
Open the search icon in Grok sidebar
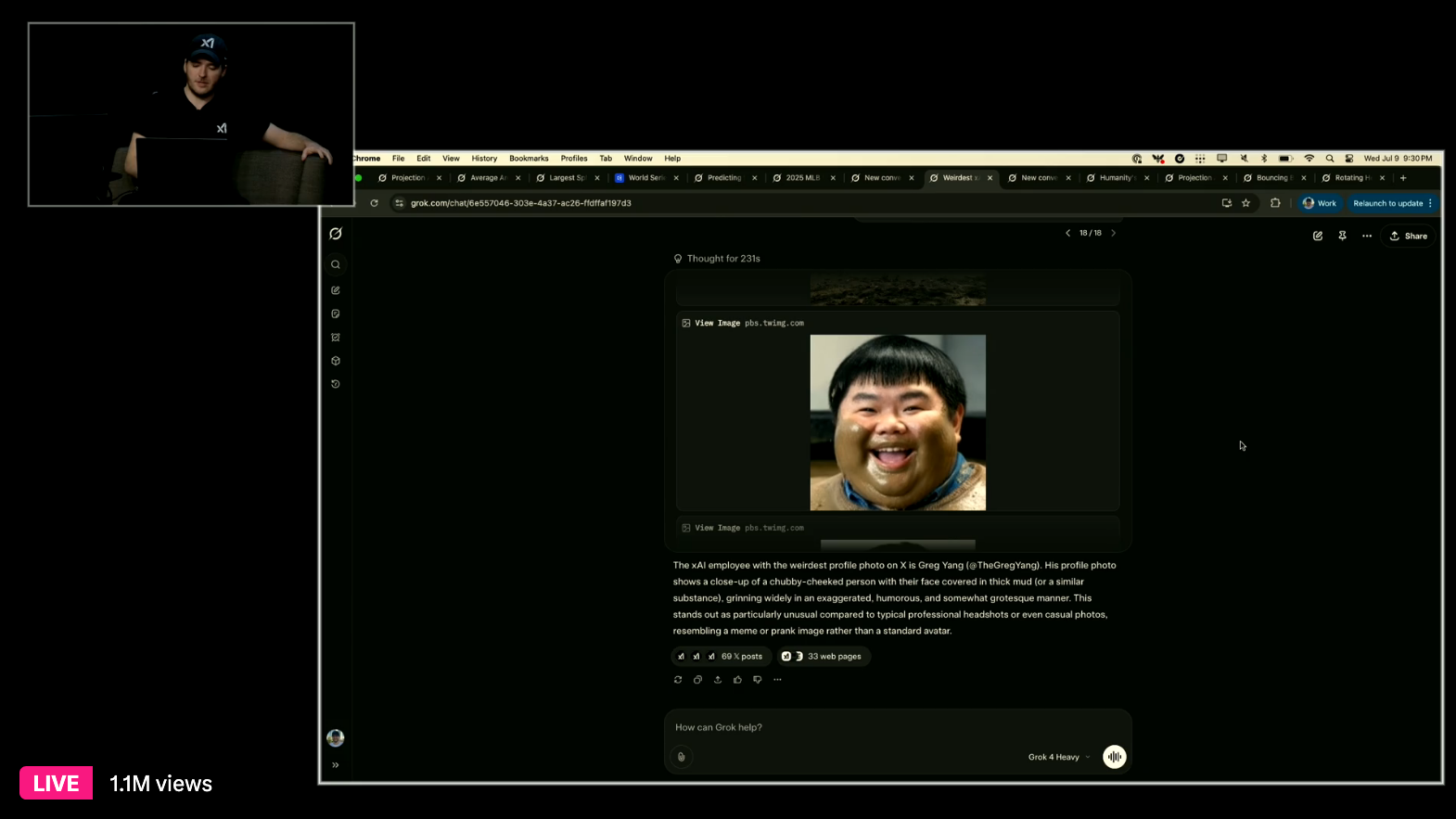pyautogui.click(x=336, y=264)
